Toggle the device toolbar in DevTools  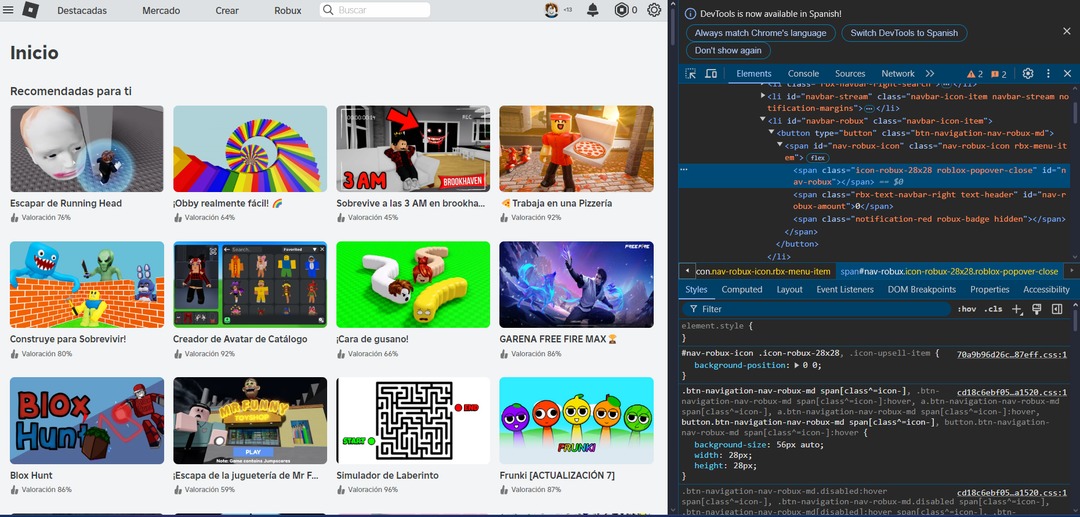tap(711, 74)
